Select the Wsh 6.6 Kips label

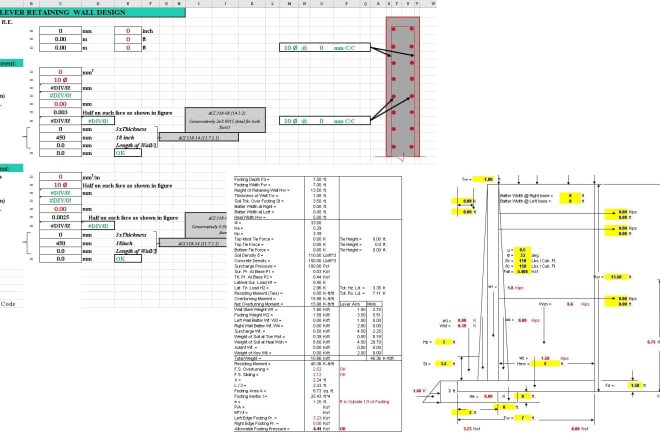564,304
